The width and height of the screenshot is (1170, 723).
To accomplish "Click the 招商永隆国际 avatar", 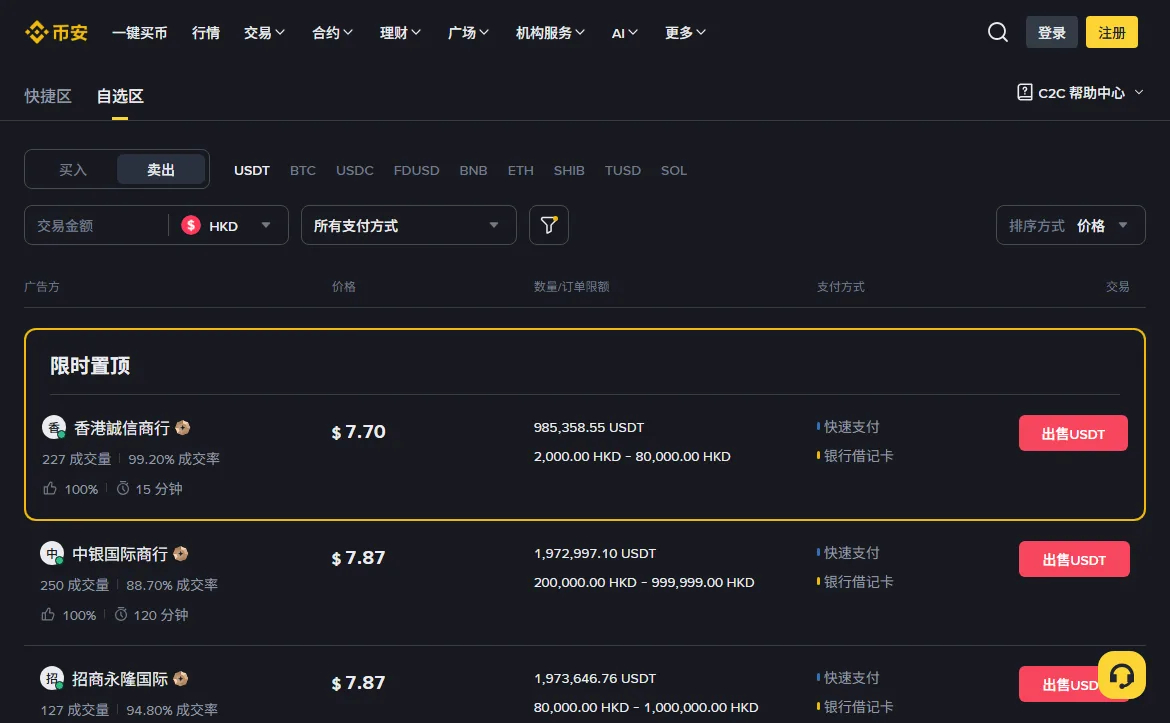I will coord(51,678).
